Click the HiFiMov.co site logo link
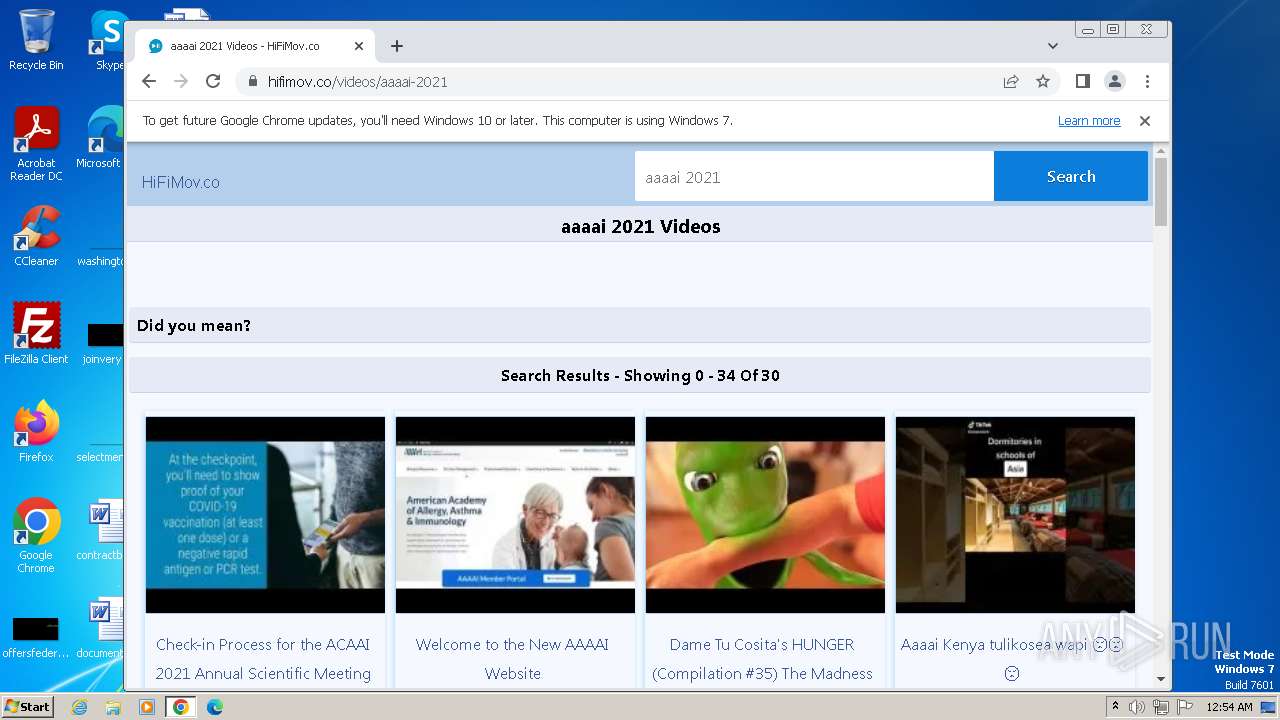The image size is (1280, 720). point(181,182)
